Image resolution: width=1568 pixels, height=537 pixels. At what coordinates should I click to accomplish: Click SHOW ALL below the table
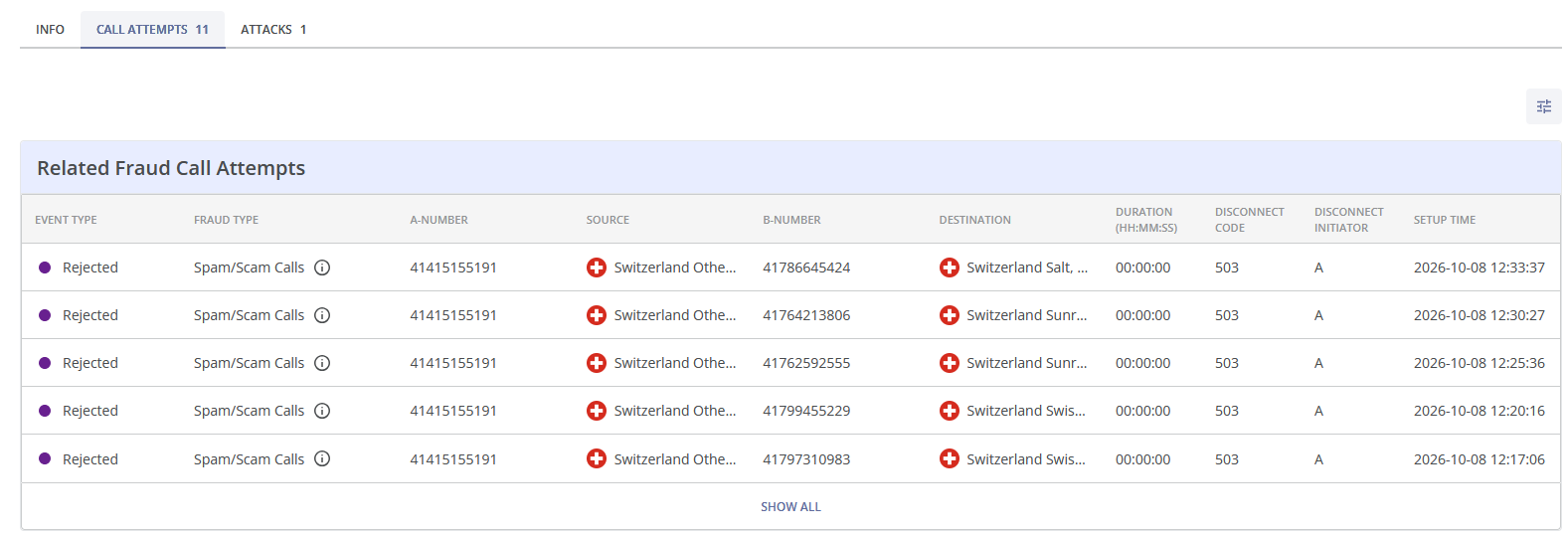tap(790, 507)
